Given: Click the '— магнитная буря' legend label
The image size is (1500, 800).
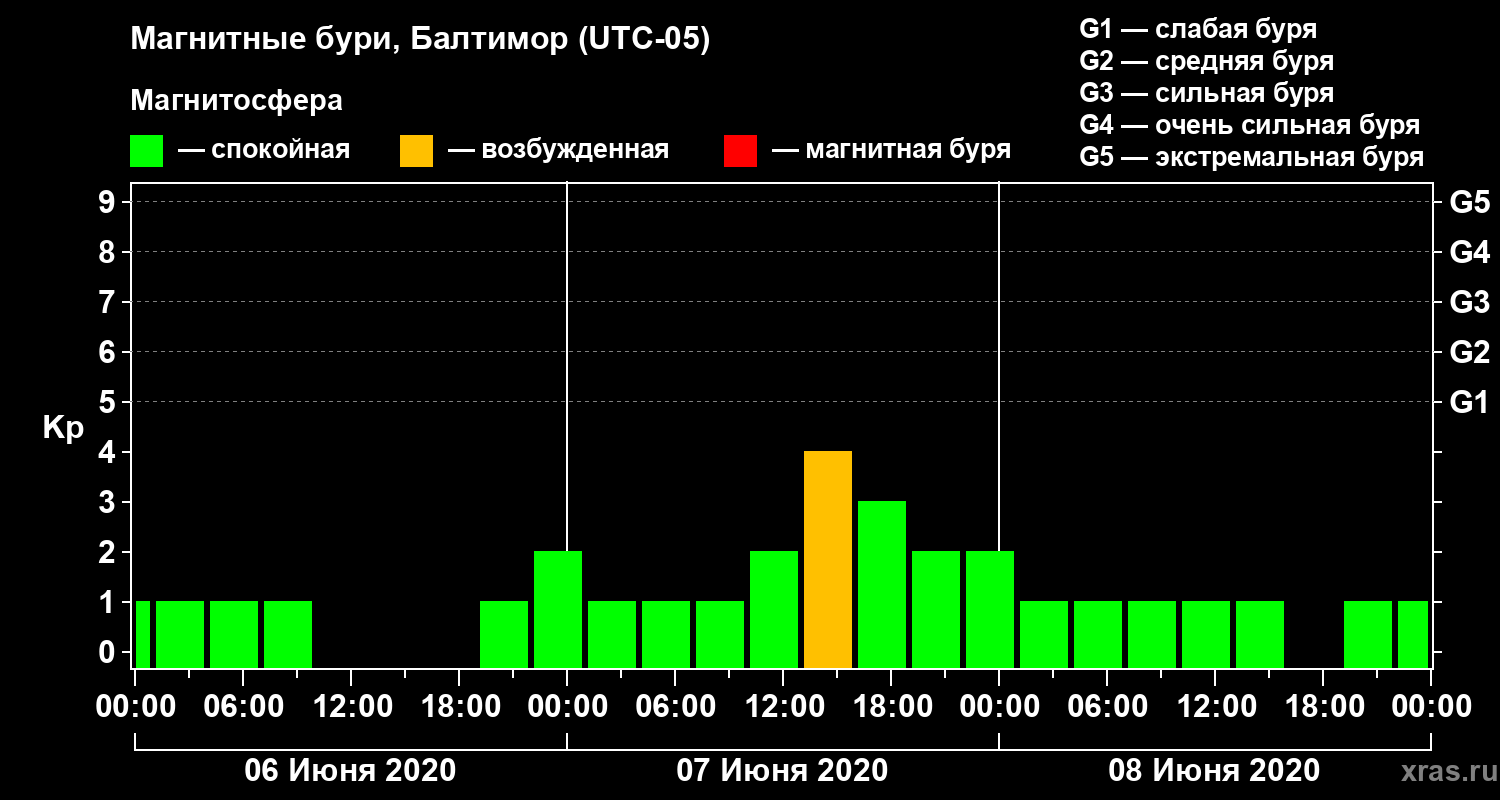Looking at the screenshot, I should point(892,151).
